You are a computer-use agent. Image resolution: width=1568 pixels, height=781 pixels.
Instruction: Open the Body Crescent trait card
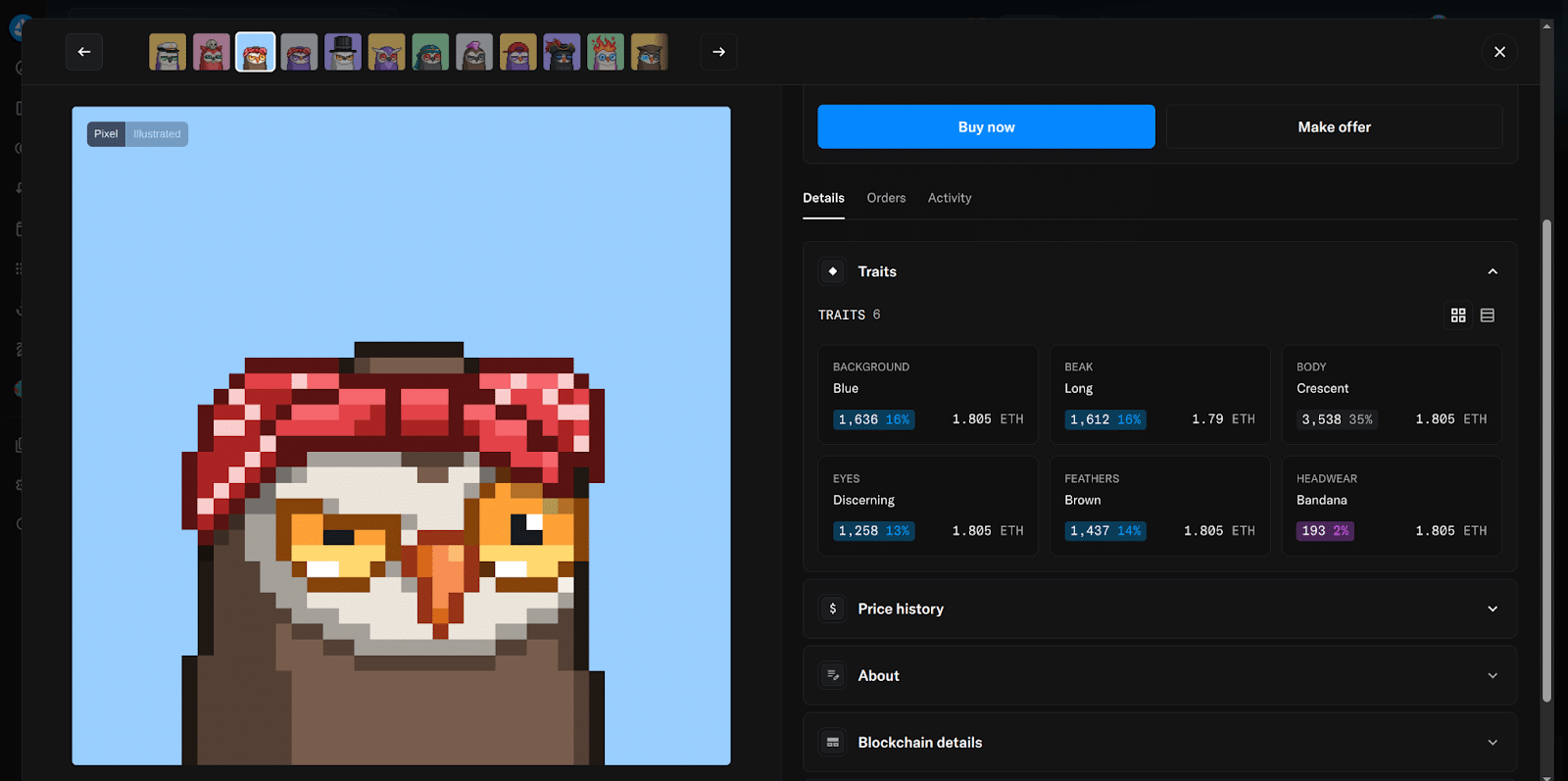pyautogui.click(x=1392, y=395)
